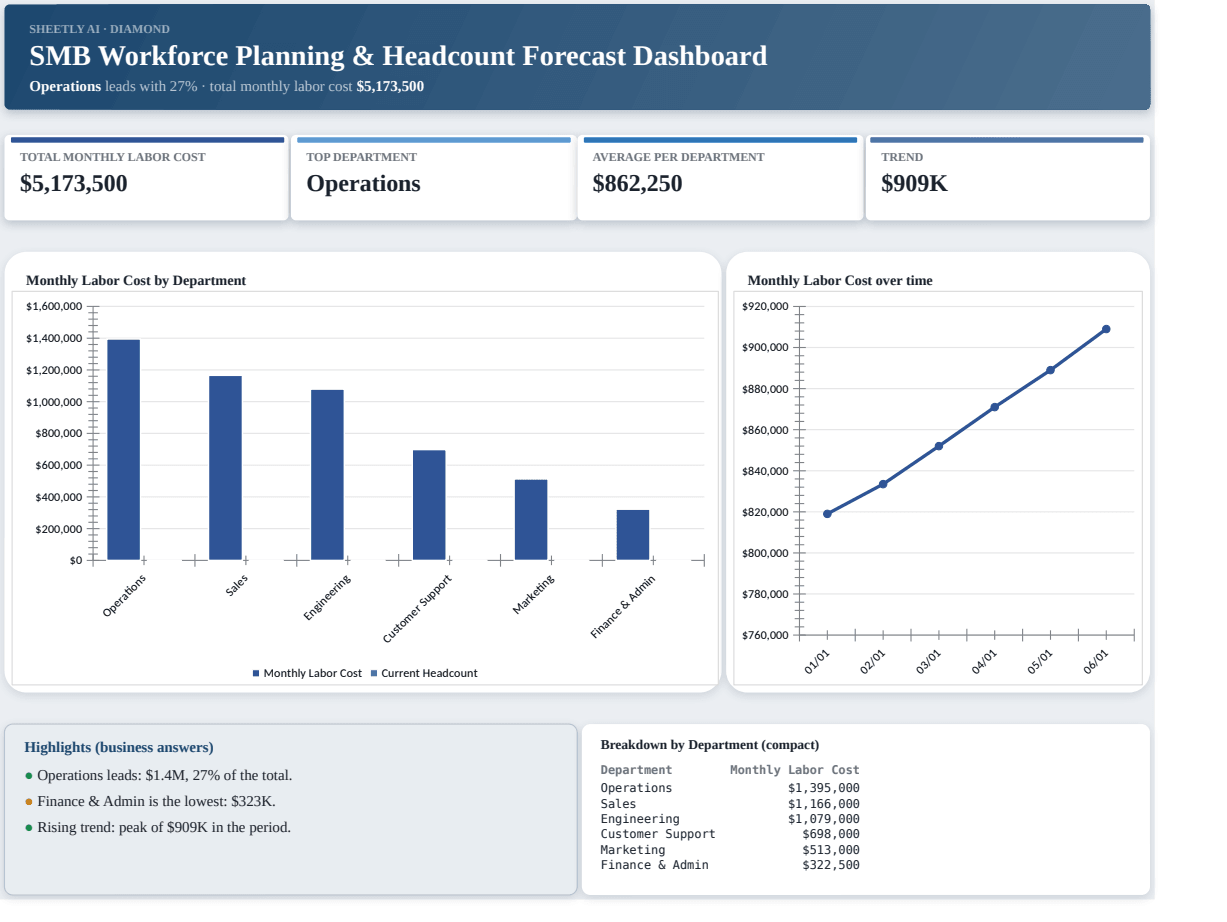
Task: Click the Engineering bar in the bar chart
Action: (327, 474)
